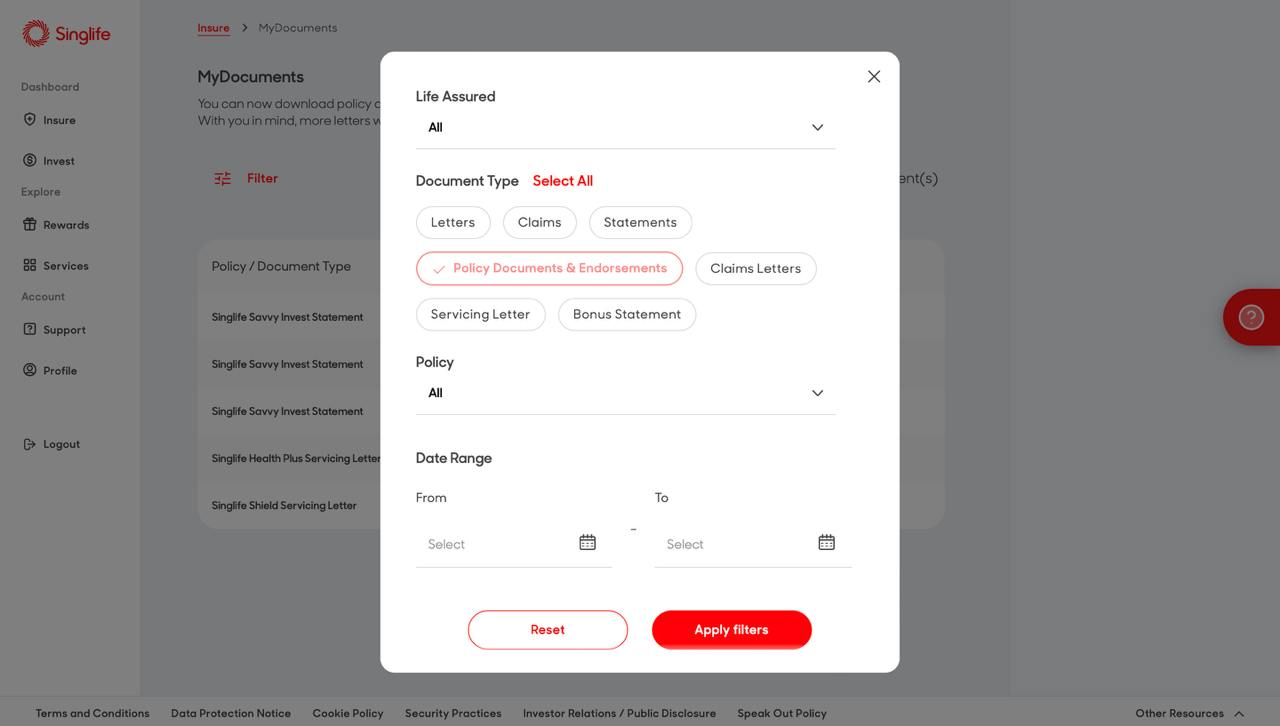Go to Support in the sidebar
This screenshot has height=726, width=1280.
(x=64, y=330)
